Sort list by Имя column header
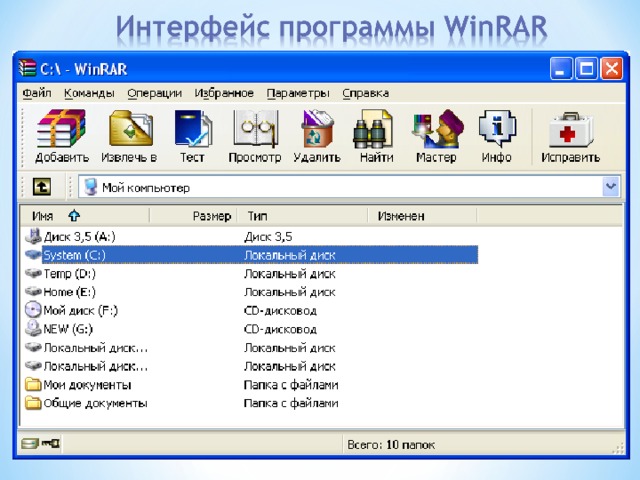 point(43,216)
